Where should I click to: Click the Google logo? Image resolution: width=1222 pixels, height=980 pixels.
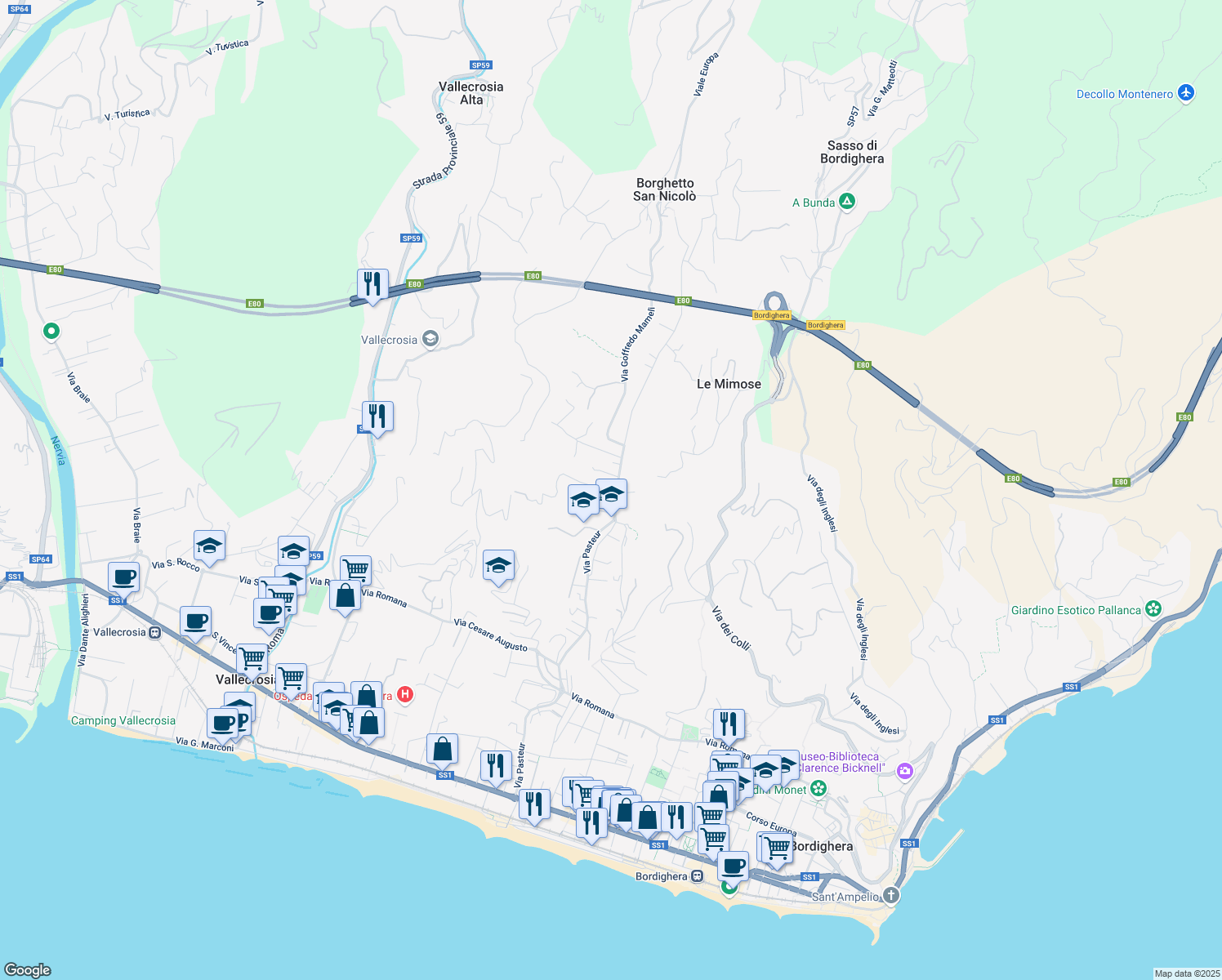pyautogui.click(x=27, y=969)
